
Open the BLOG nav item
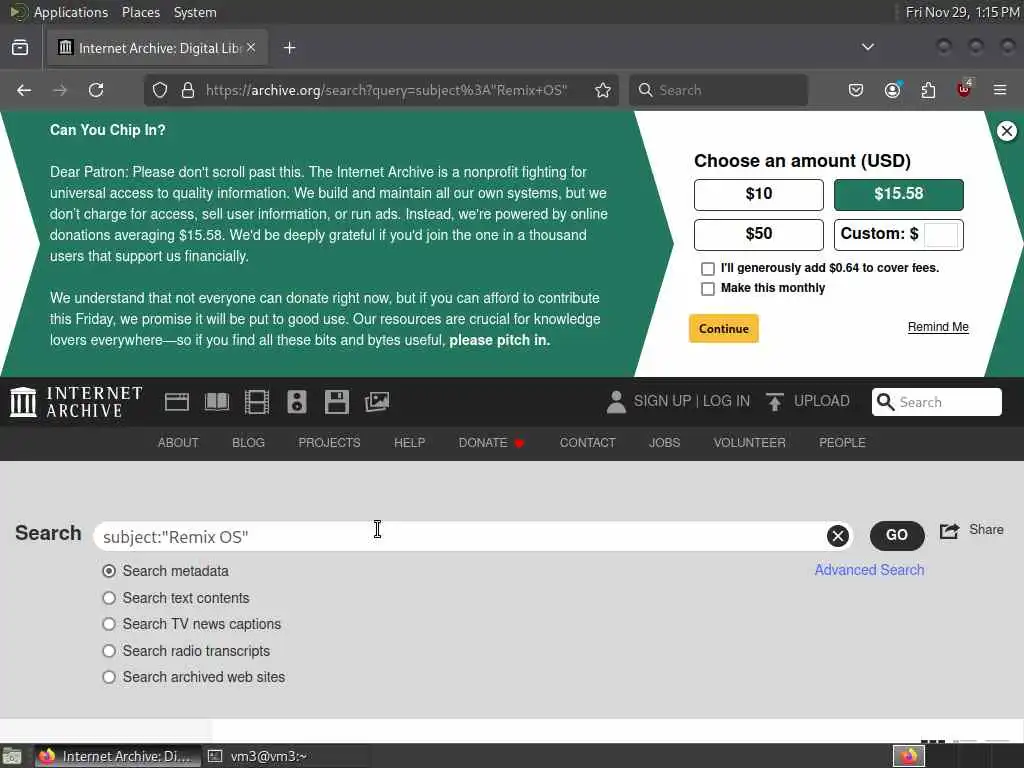248,443
